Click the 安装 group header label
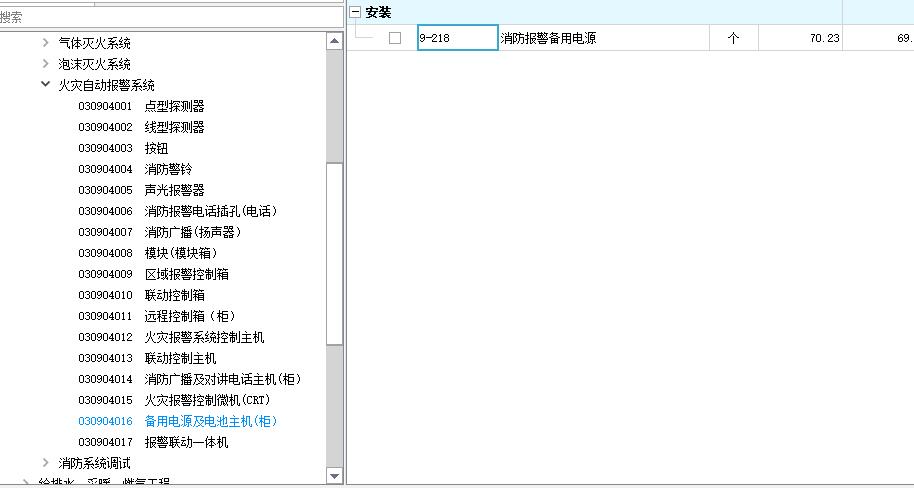This screenshot has width=914, height=488. [x=378, y=12]
